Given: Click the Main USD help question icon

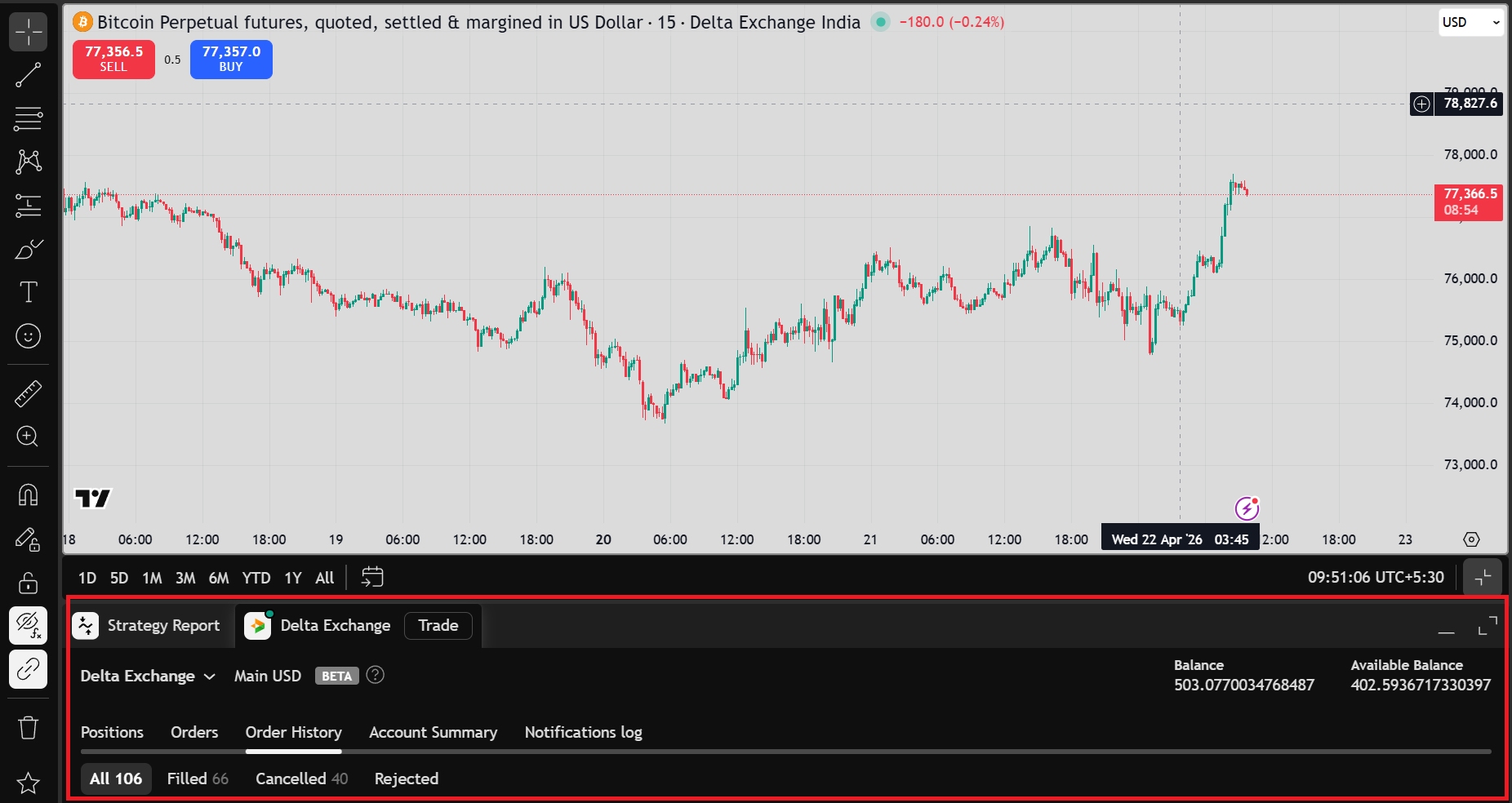Looking at the screenshot, I should 375,675.
